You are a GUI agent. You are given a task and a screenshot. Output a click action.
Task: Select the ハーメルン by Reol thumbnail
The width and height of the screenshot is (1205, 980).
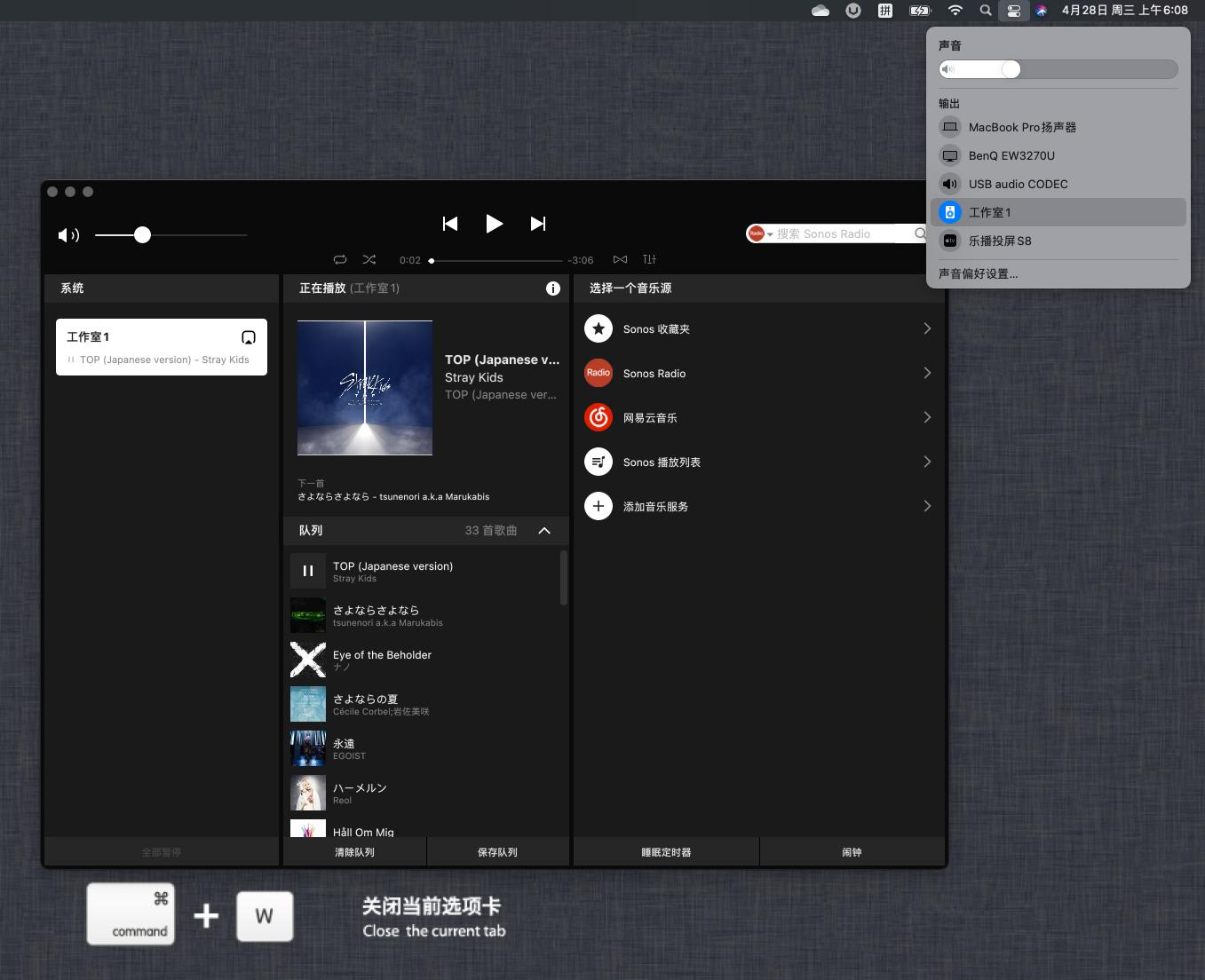pos(308,793)
